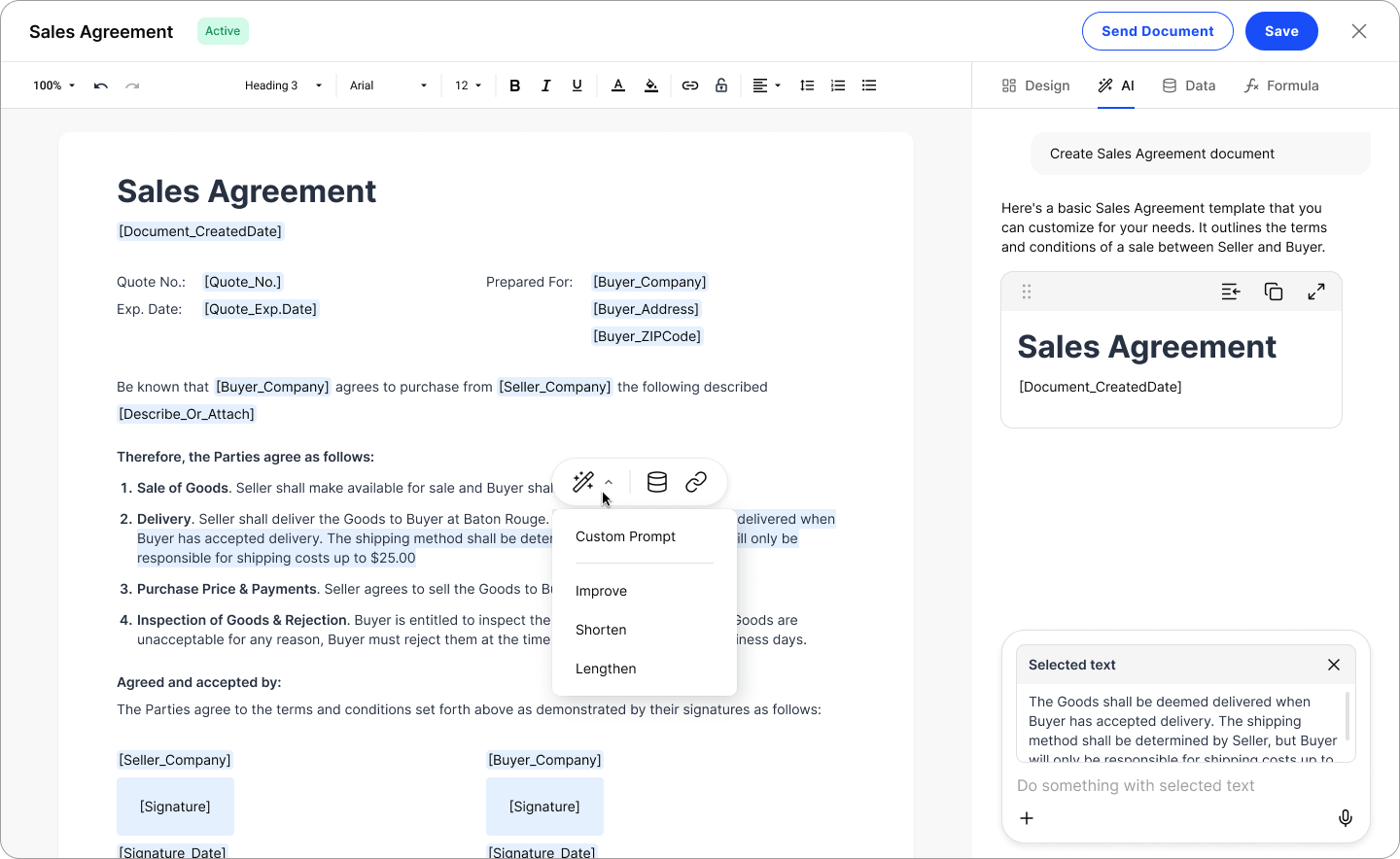1400x859 pixels.
Task: Click the Send Document button
Action: point(1157,30)
